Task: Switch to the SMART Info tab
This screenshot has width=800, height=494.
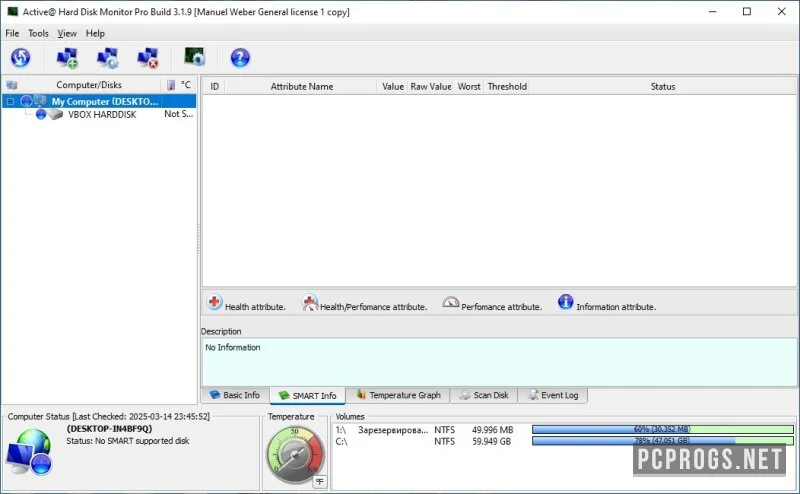Action: pyautogui.click(x=308, y=396)
